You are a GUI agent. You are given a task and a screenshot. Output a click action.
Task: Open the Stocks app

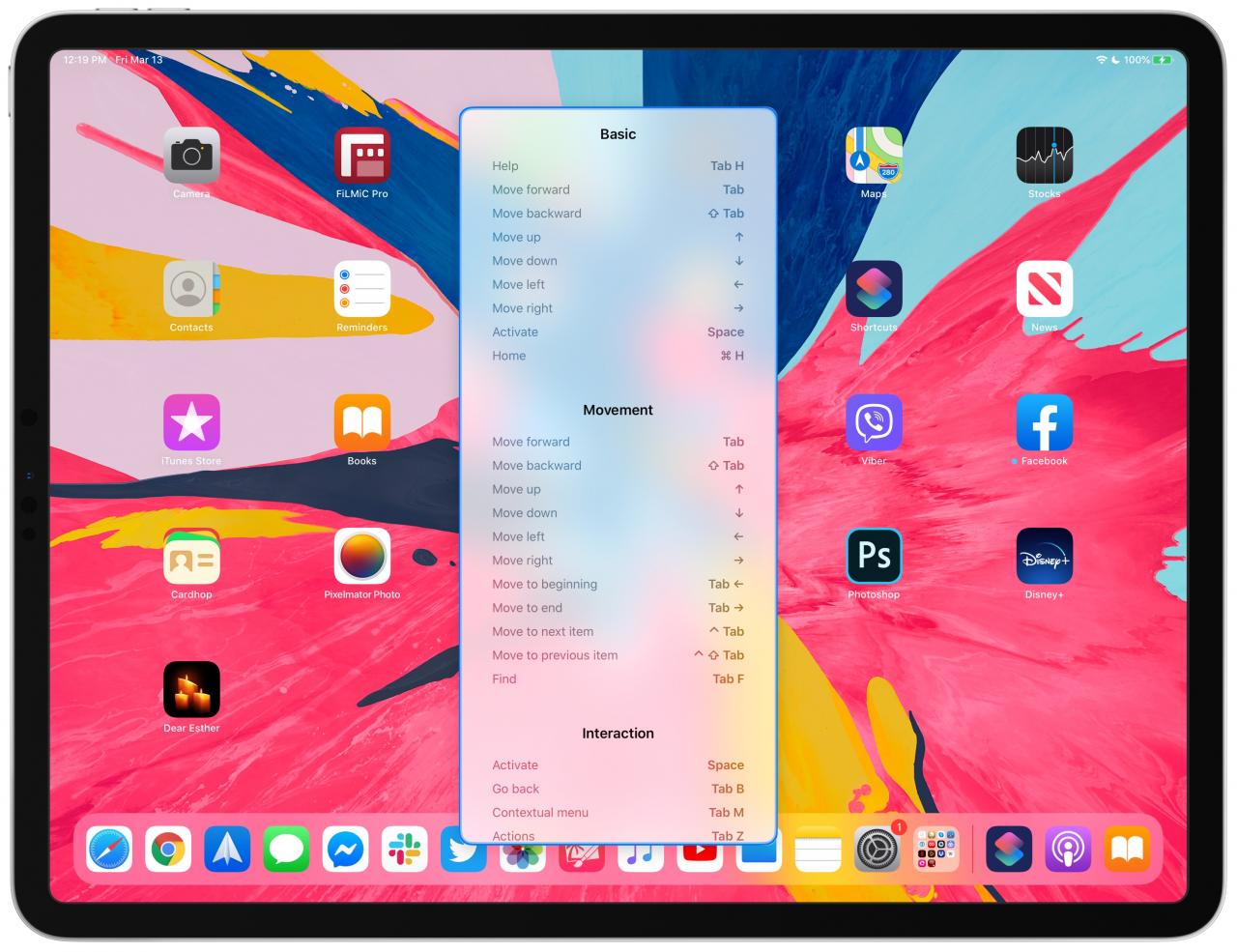[x=1045, y=155]
